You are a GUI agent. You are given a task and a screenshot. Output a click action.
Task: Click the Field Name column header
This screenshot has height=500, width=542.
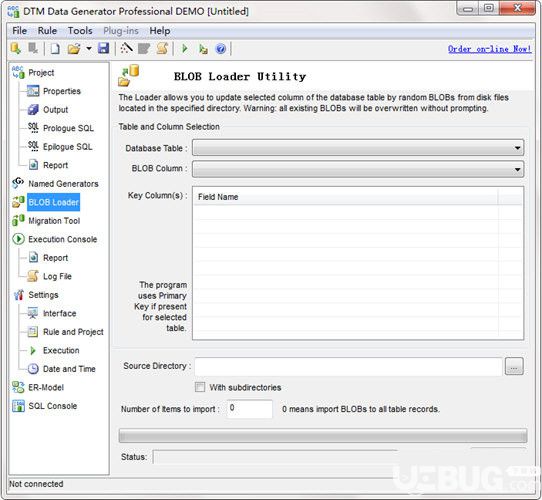[346, 197]
